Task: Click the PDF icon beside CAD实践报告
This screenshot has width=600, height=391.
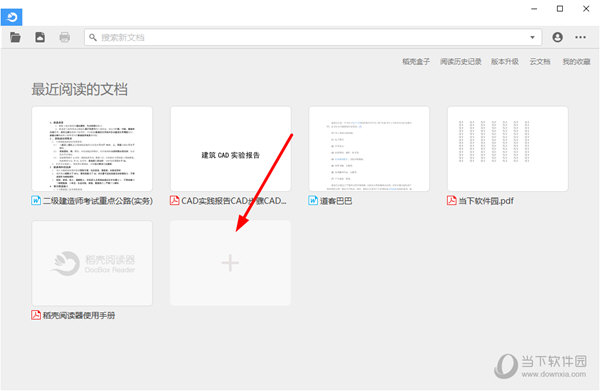Action: [x=174, y=200]
